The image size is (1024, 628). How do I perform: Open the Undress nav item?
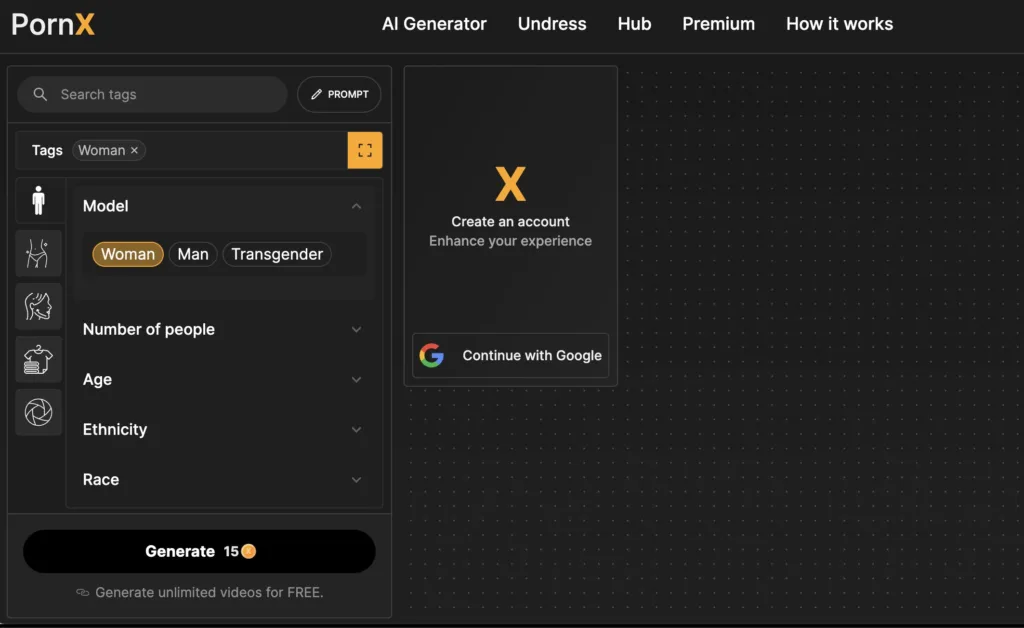pyautogui.click(x=552, y=24)
